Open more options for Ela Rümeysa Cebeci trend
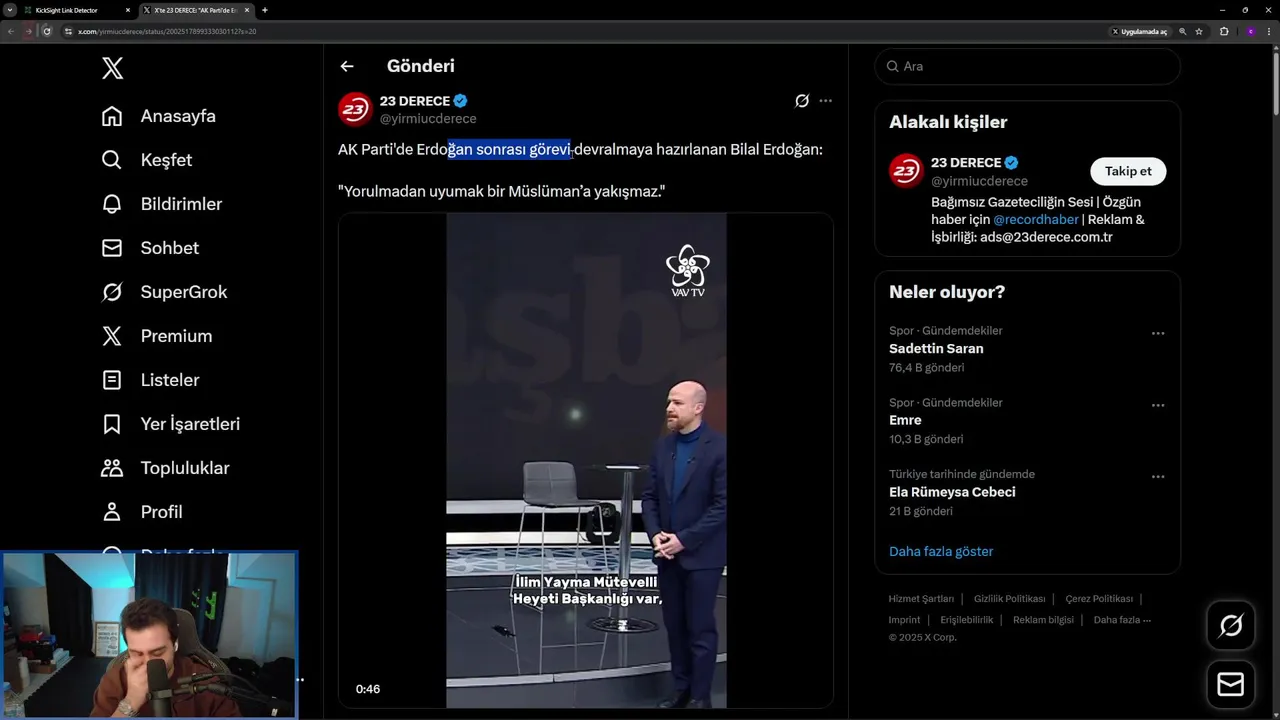The width and height of the screenshot is (1280, 720). [x=1158, y=477]
